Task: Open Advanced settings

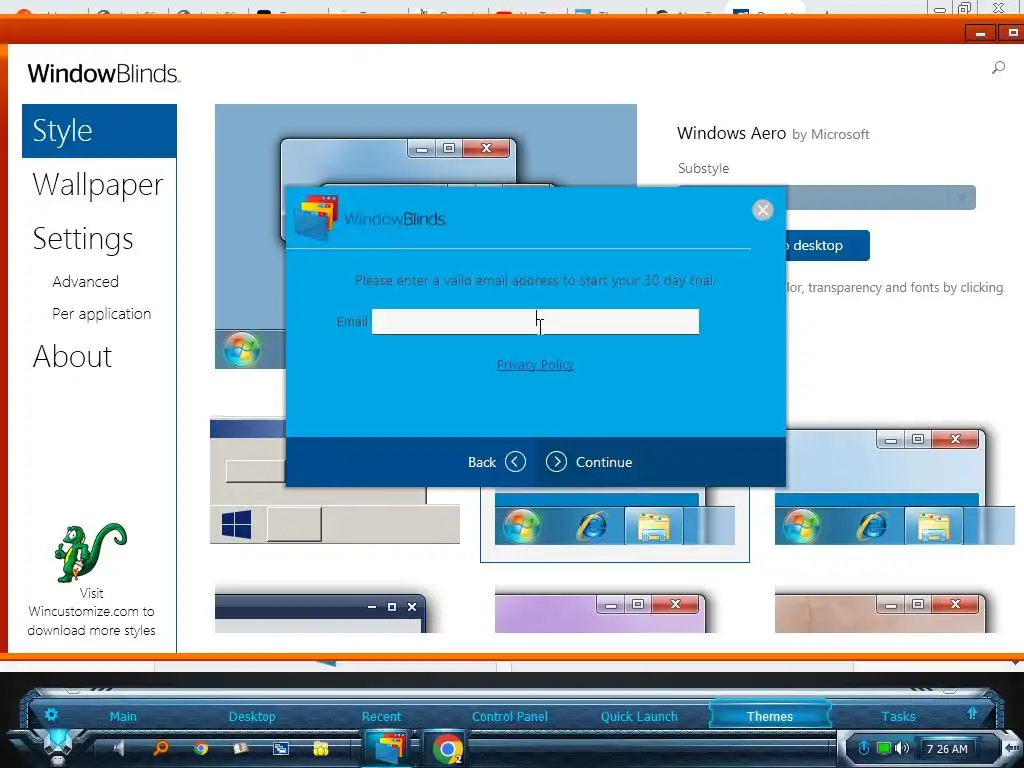Action: (x=86, y=281)
